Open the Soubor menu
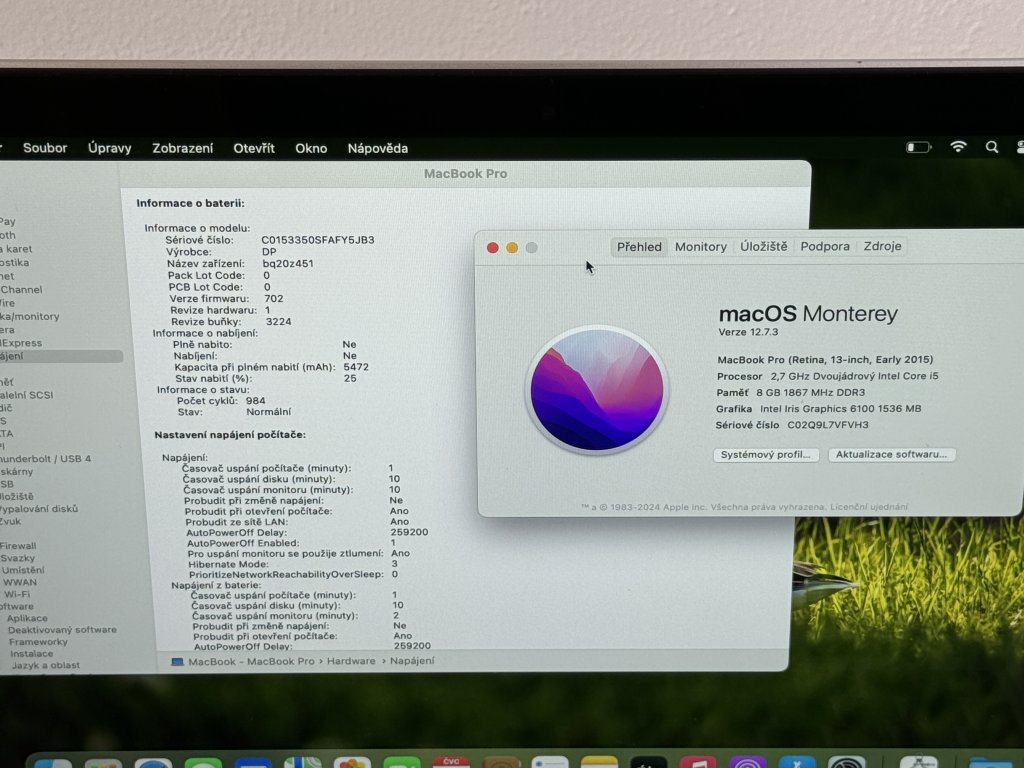This screenshot has height=768, width=1024. [45, 148]
